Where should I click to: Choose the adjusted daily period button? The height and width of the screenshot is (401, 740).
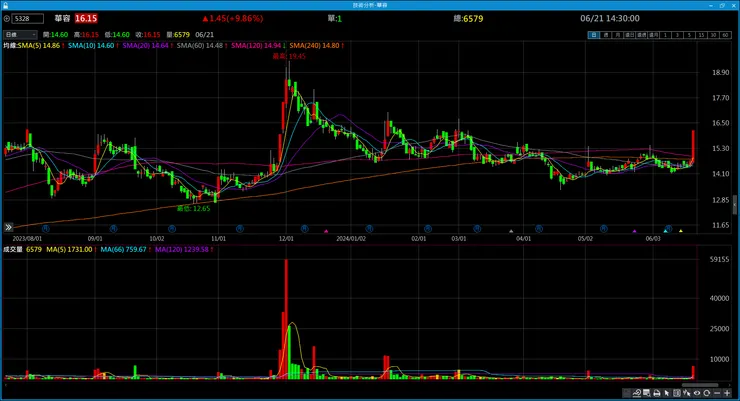click(x=630, y=35)
